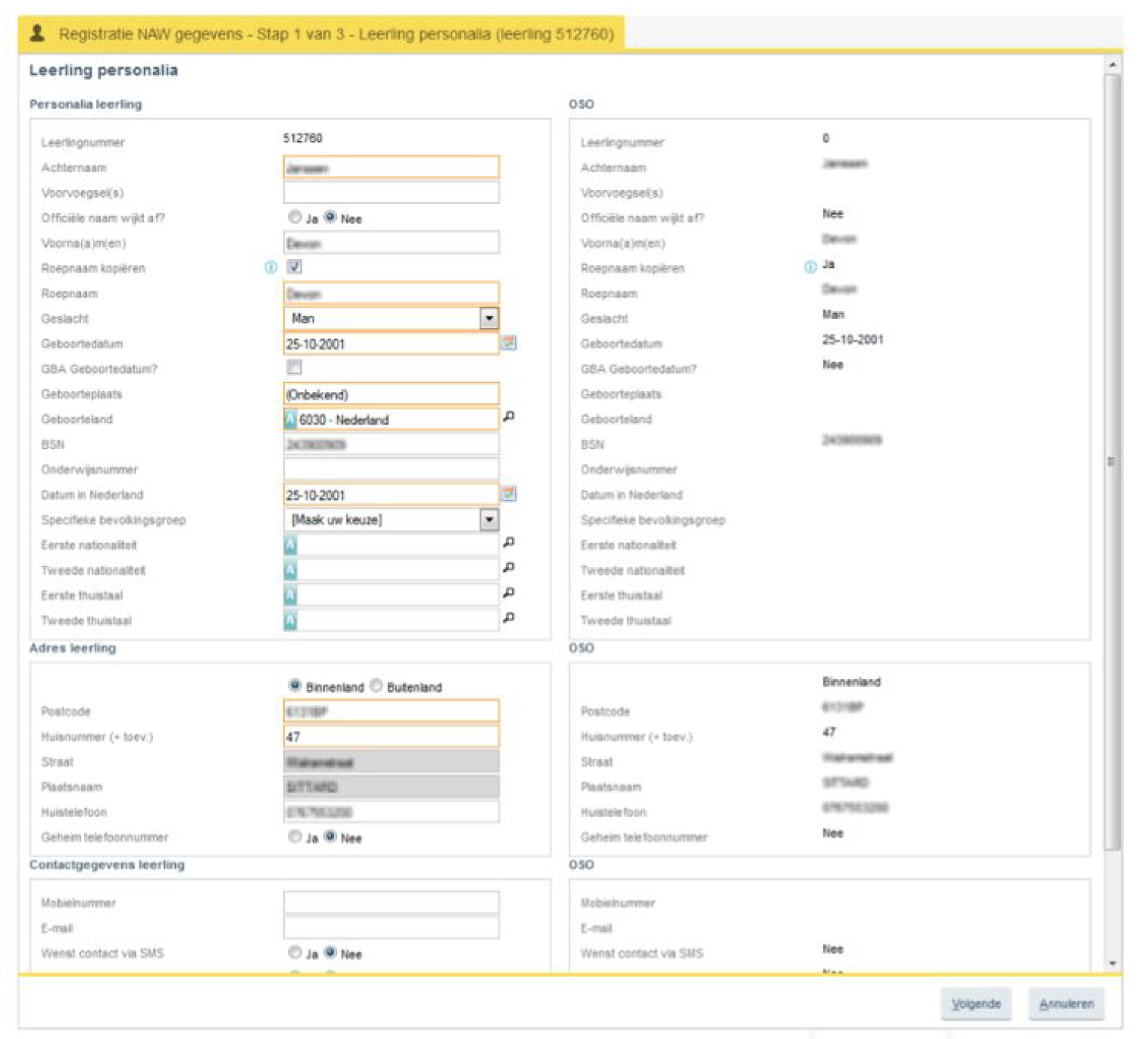This screenshot has width=1148, height=1039.
Task: Open calendar picker for Geboortedatum
Action: (x=509, y=343)
